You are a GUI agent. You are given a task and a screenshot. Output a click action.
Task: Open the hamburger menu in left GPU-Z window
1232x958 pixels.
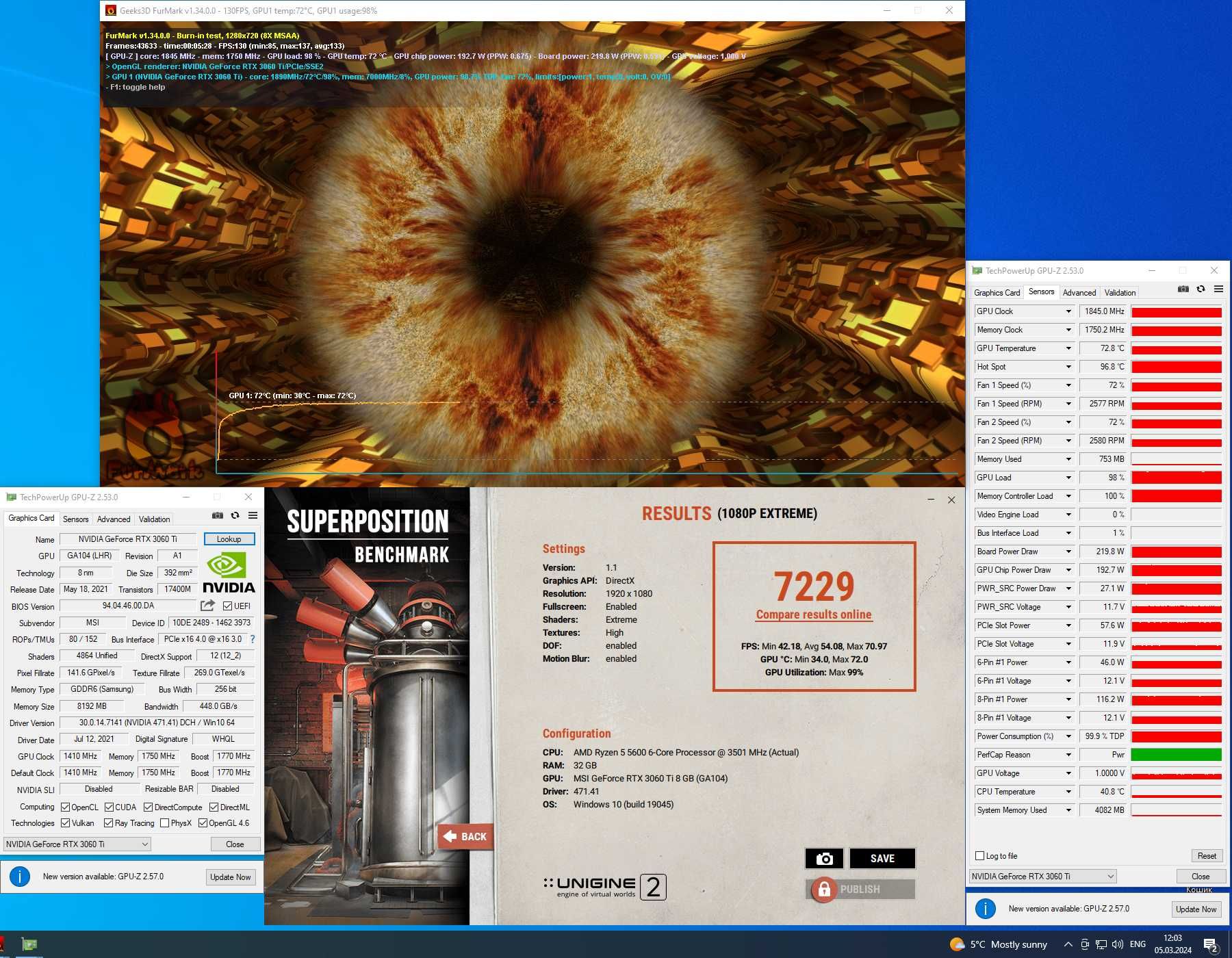click(253, 516)
